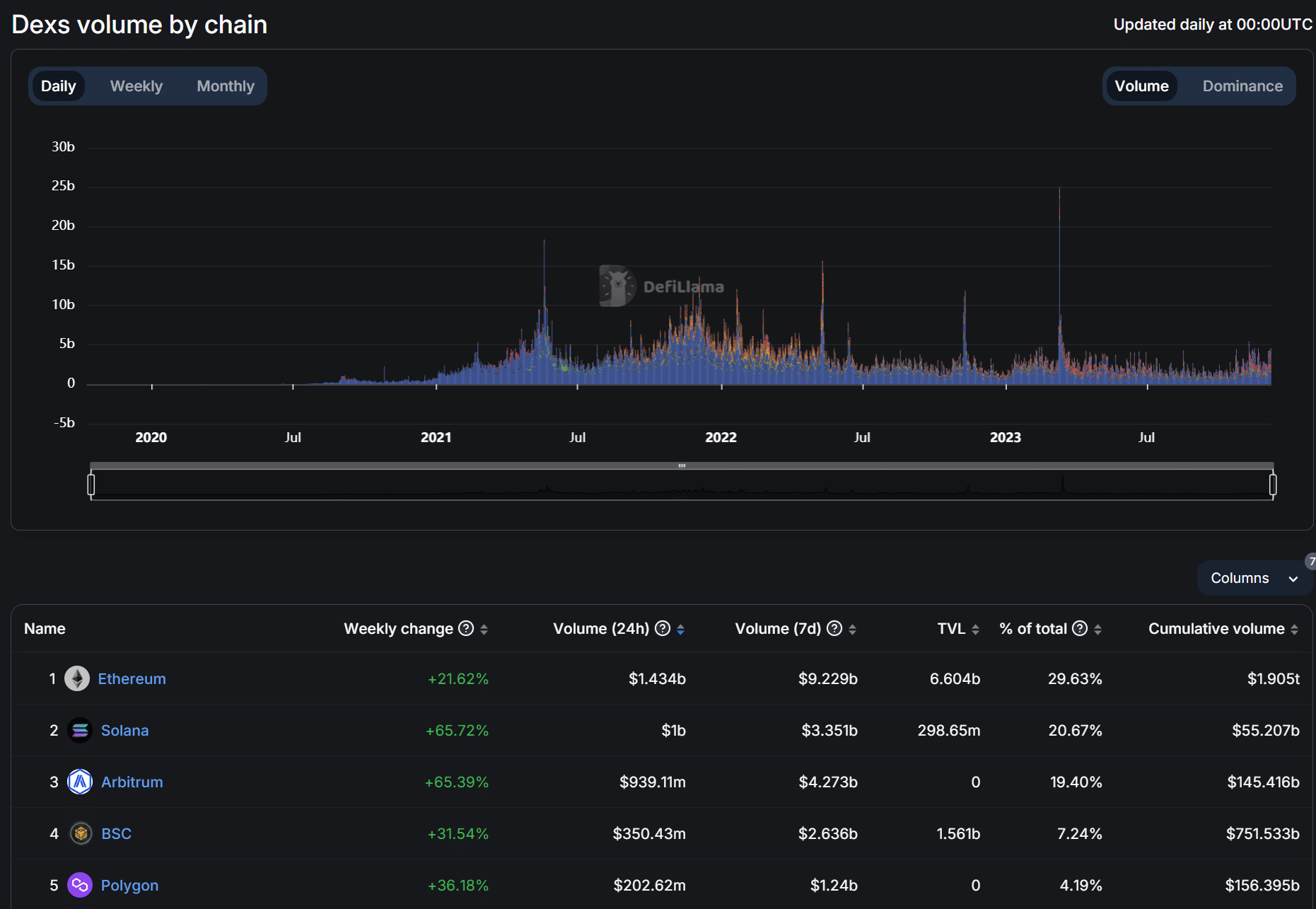Click the mini overview chart in range selector
The image size is (1316, 909).
click(682, 485)
